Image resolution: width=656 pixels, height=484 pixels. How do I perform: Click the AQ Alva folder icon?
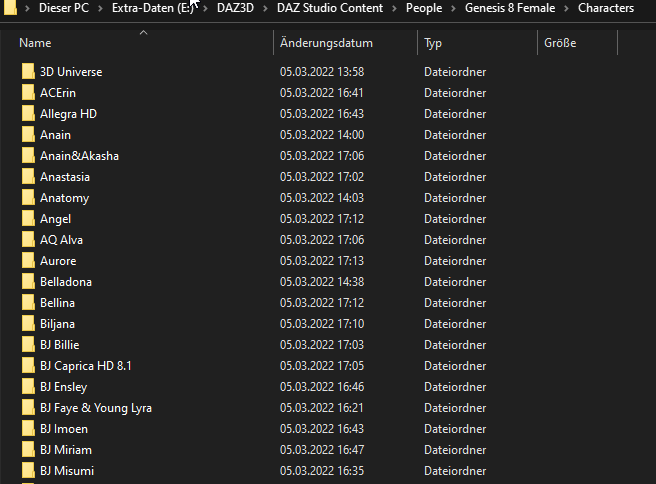(28, 240)
